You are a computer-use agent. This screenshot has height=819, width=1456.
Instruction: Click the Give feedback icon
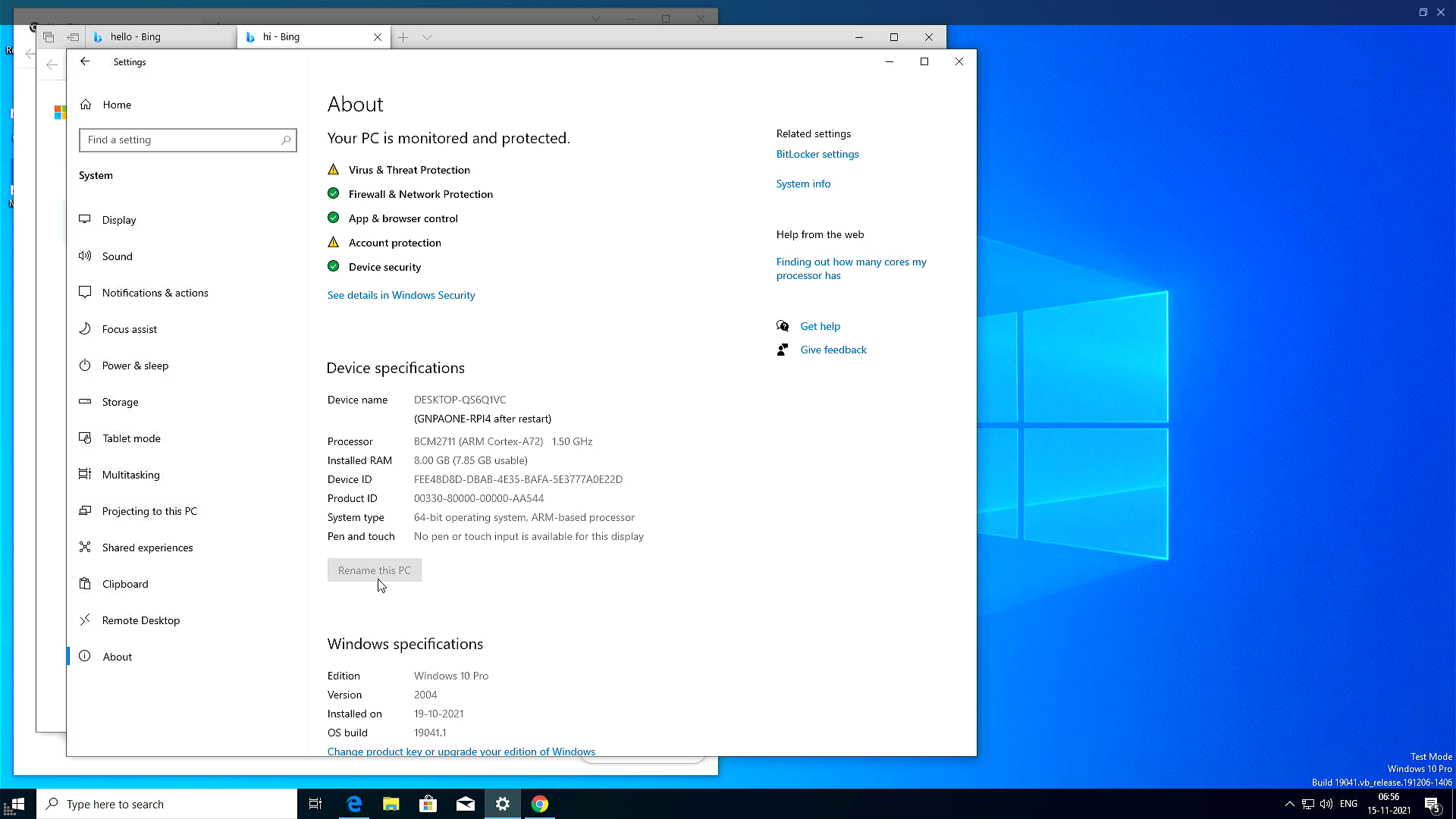(x=783, y=350)
